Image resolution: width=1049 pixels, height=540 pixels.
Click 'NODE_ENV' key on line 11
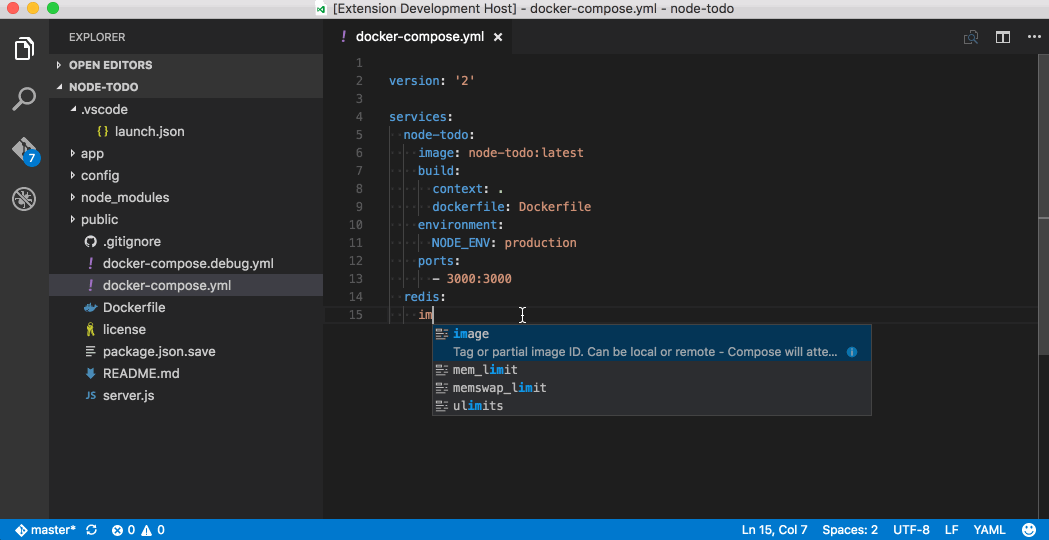click(461, 243)
